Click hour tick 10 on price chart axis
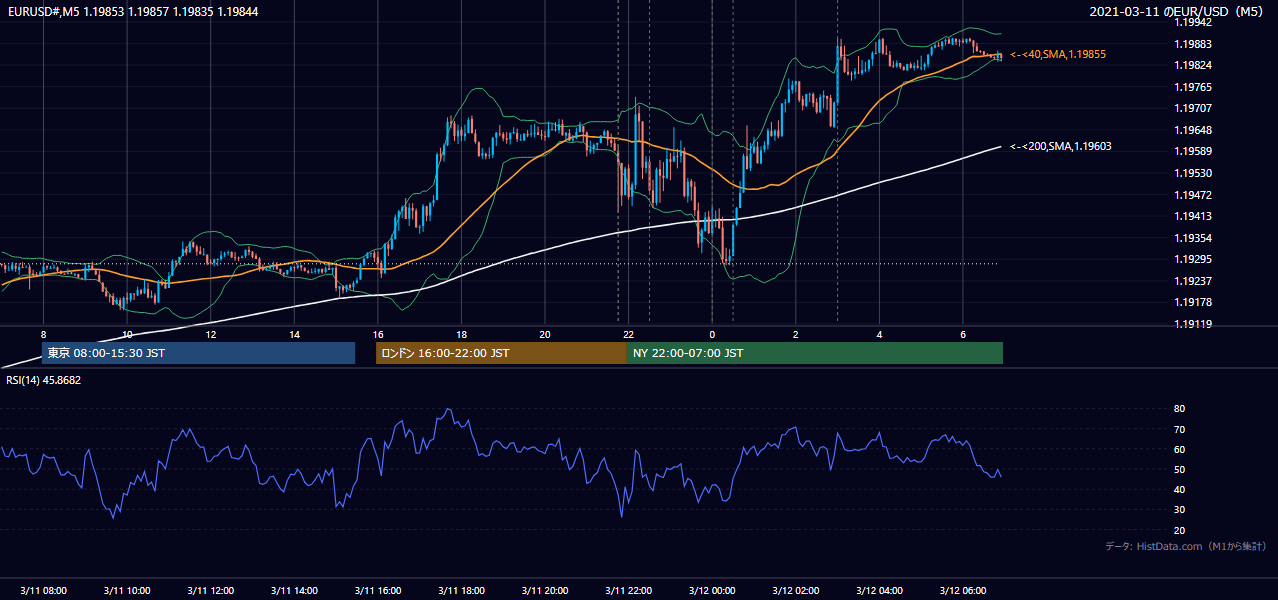Viewport: 1278px width, 600px height. [x=127, y=334]
